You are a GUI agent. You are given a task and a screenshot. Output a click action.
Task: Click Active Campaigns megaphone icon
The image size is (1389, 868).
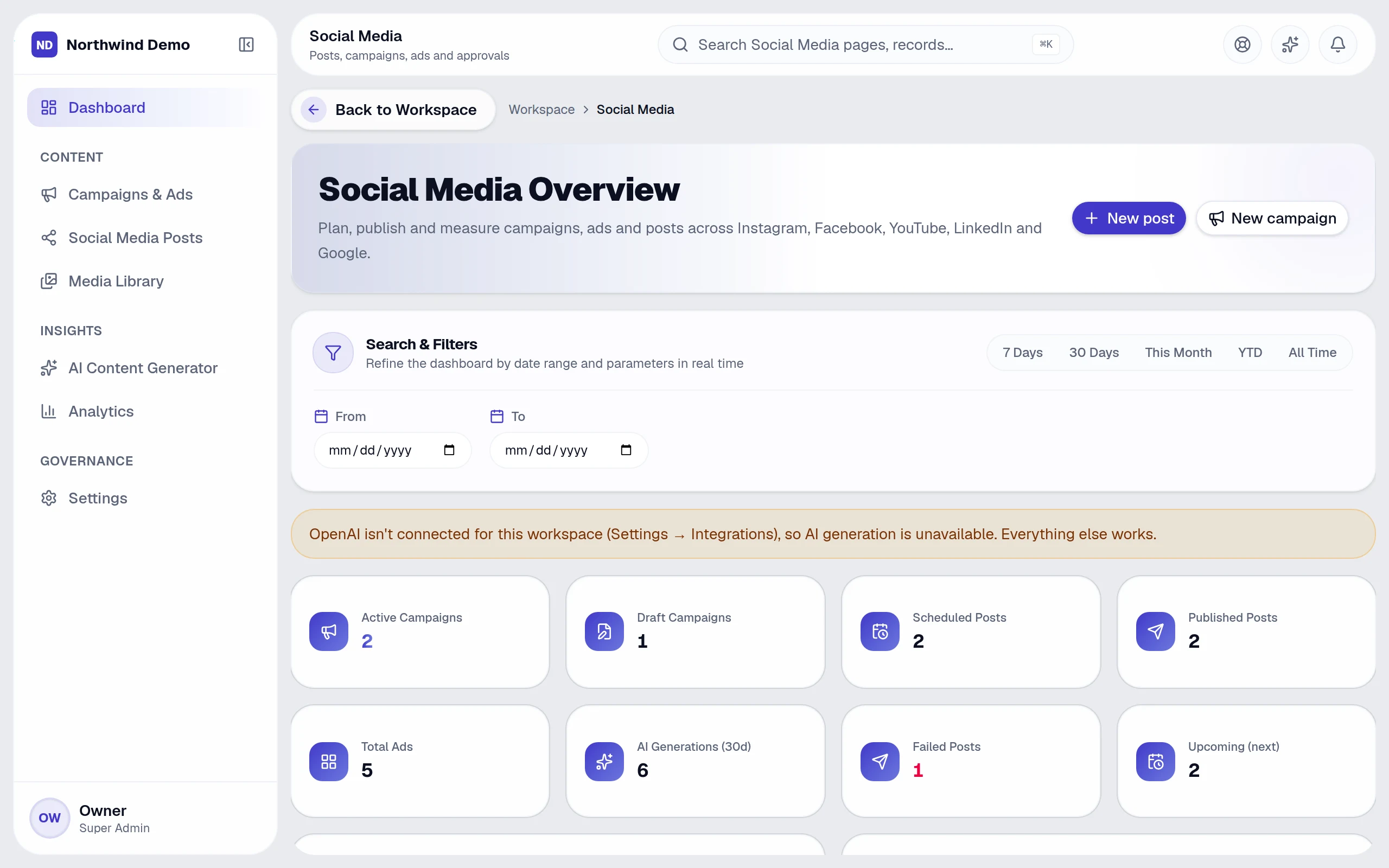[329, 631]
